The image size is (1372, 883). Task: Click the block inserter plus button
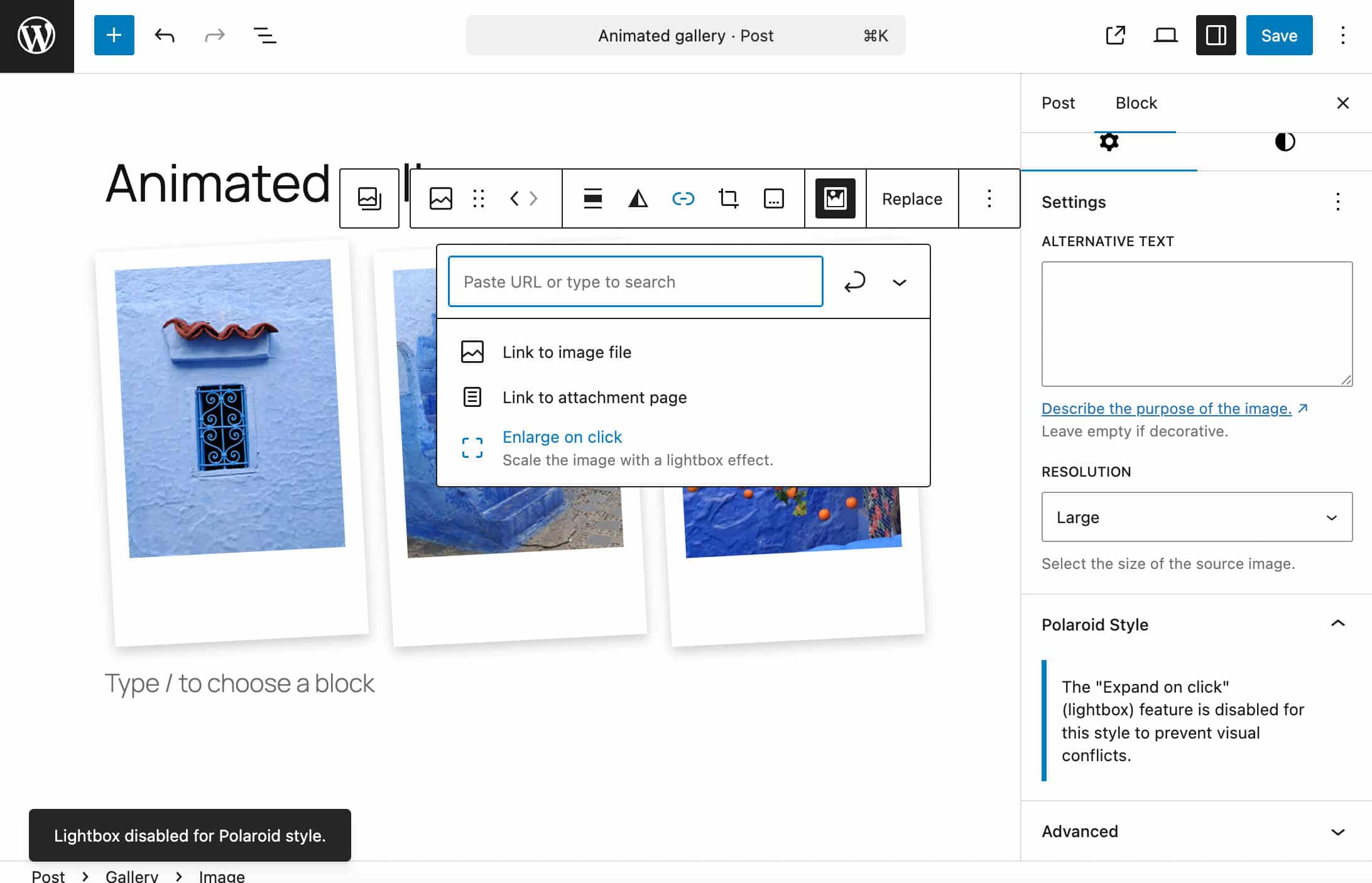[x=114, y=35]
